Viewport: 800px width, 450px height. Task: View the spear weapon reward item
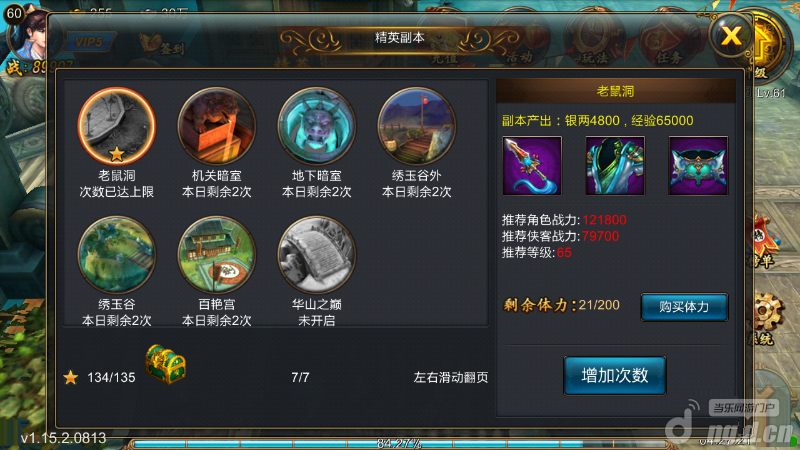tap(532, 165)
